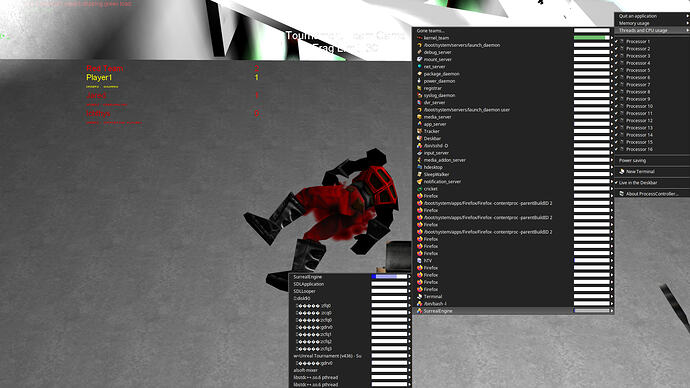Click the net_server globe icon
The image size is (690, 388).
pyautogui.click(x=419, y=66)
